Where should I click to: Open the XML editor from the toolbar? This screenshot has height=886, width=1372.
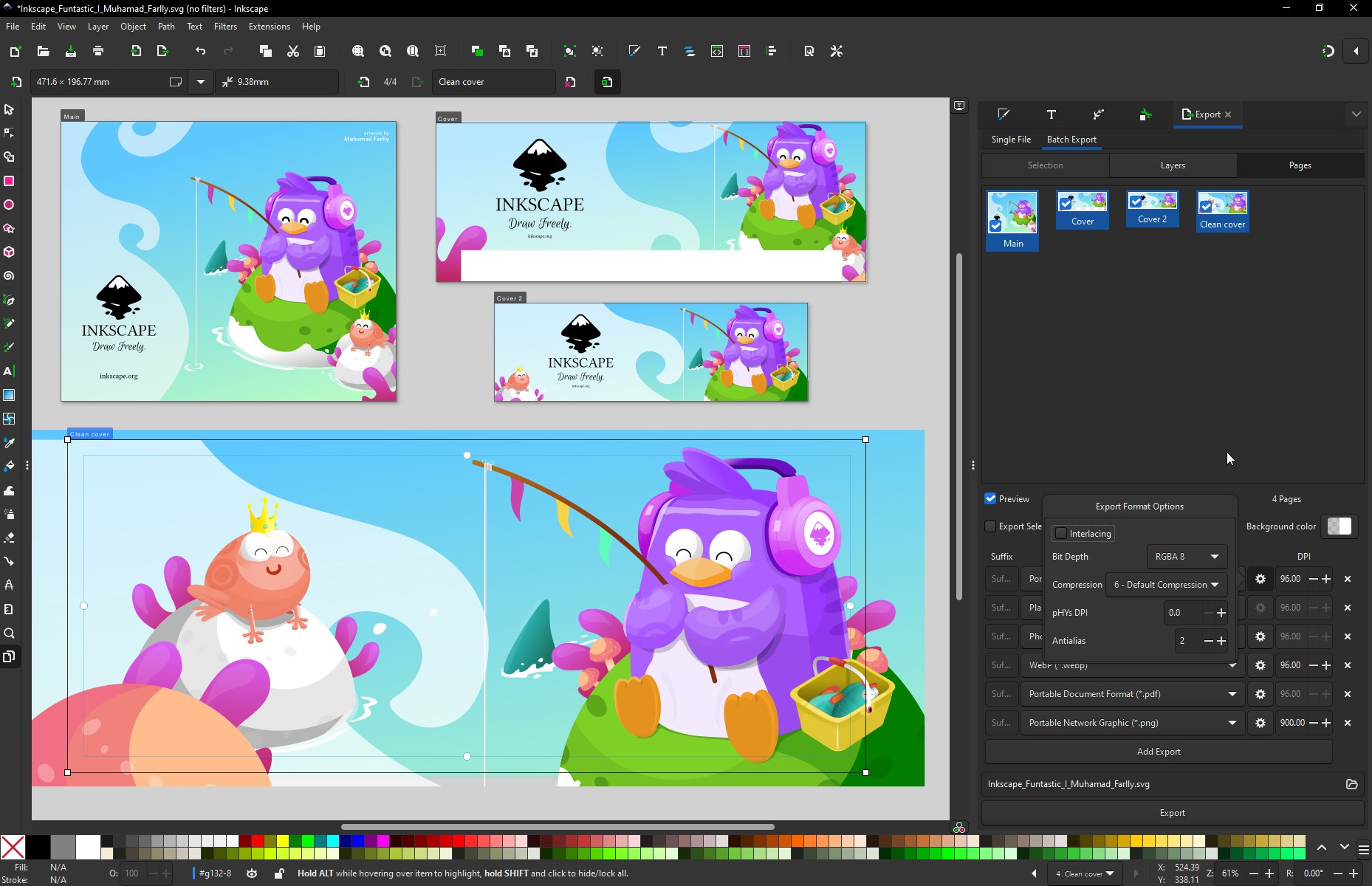coord(717,51)
